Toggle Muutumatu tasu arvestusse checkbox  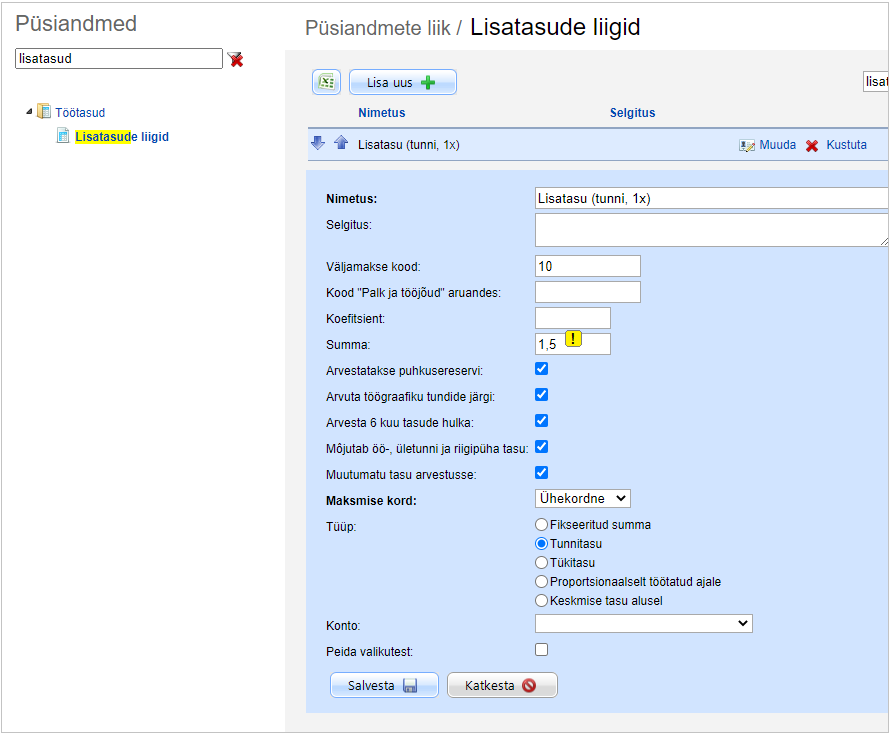pyautogui.click(x=541, y=473)
